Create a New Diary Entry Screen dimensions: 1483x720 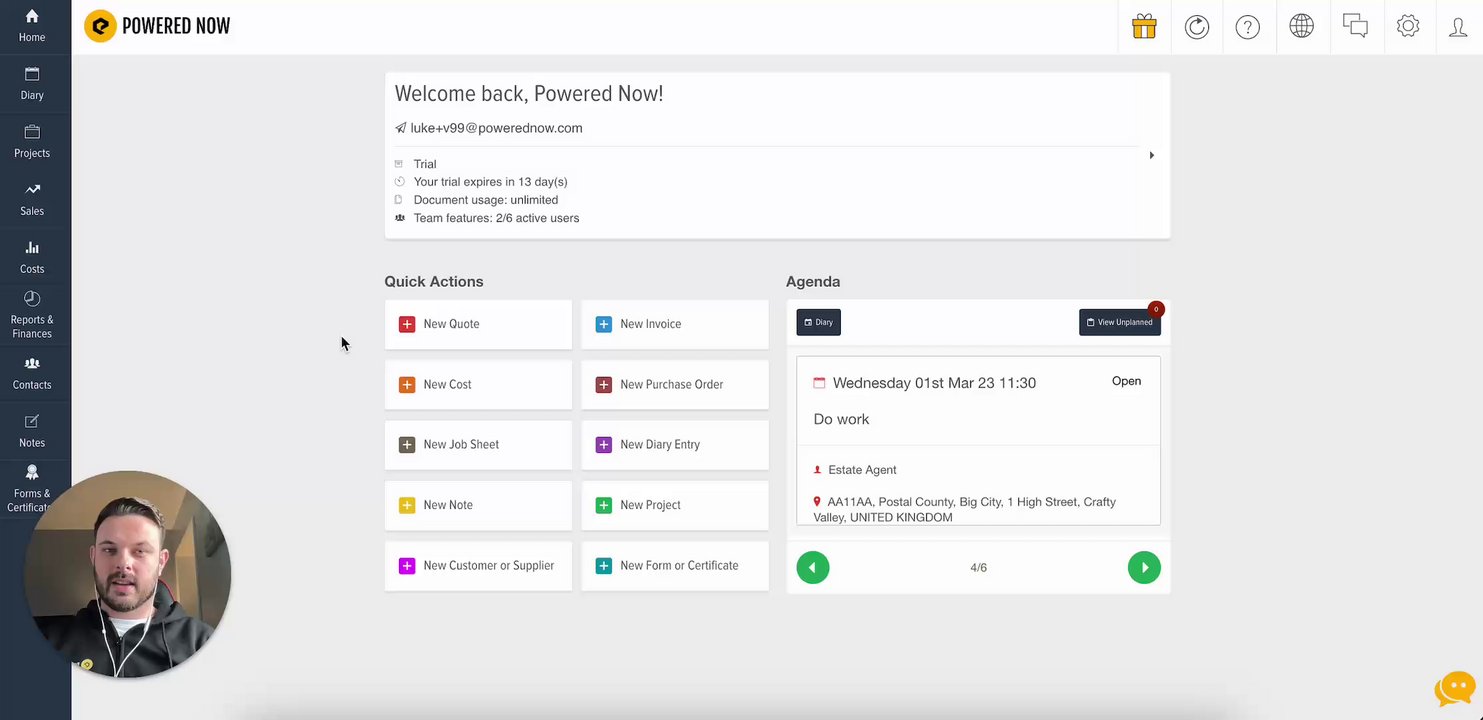click(675, 445)
